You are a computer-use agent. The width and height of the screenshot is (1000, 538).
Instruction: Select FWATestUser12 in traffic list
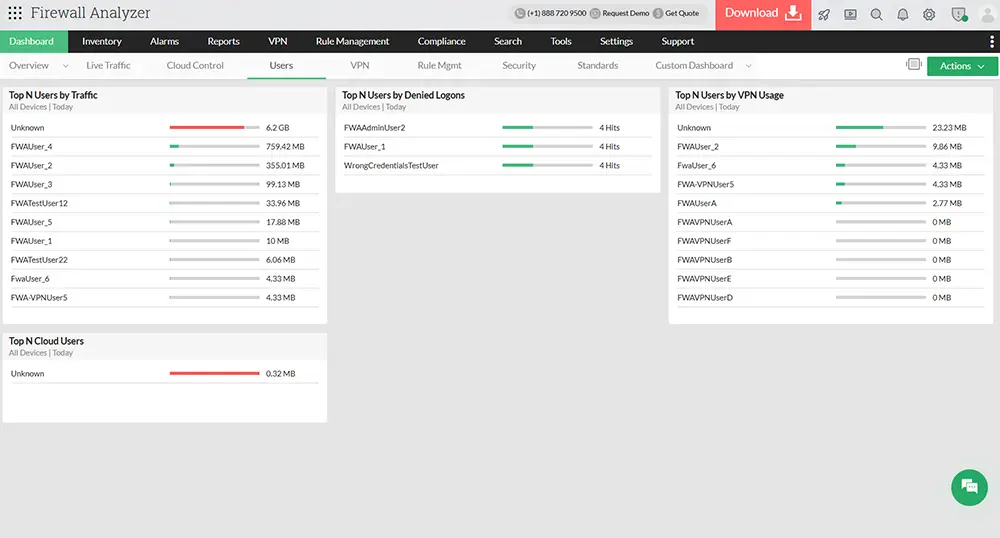39,203
